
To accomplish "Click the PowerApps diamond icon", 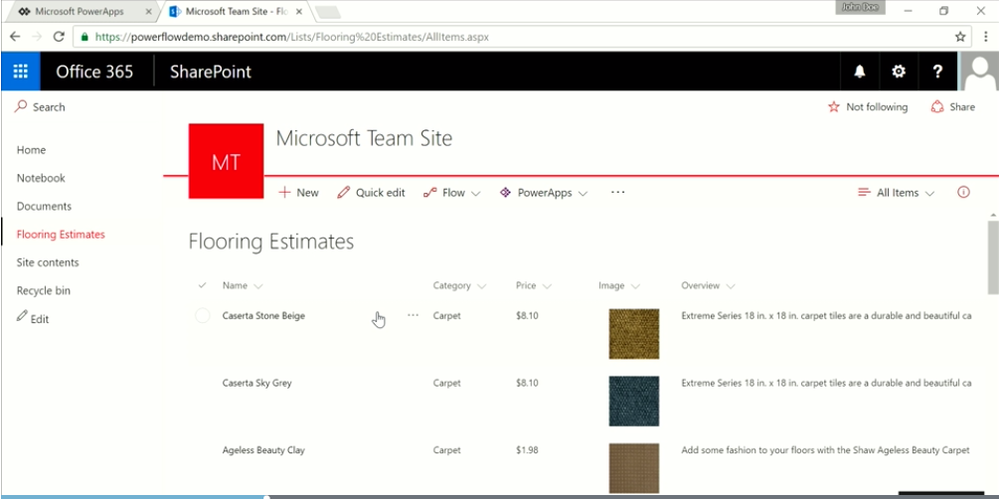I will [x=505, y=192].
